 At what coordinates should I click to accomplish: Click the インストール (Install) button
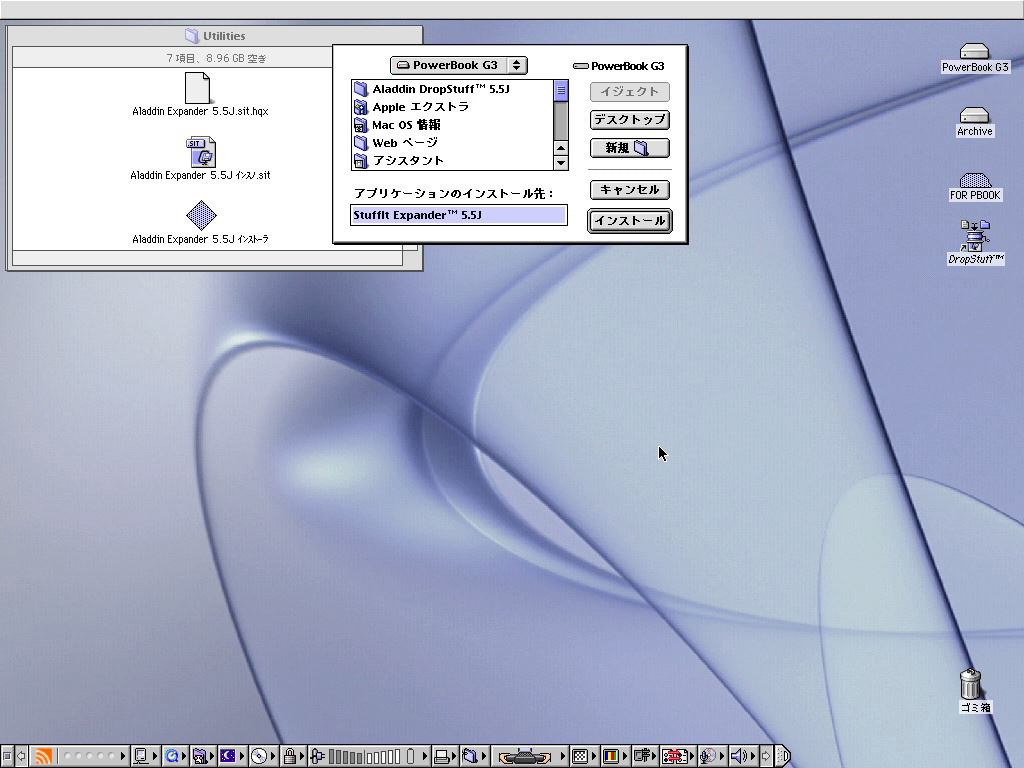[x=630, y=221]
